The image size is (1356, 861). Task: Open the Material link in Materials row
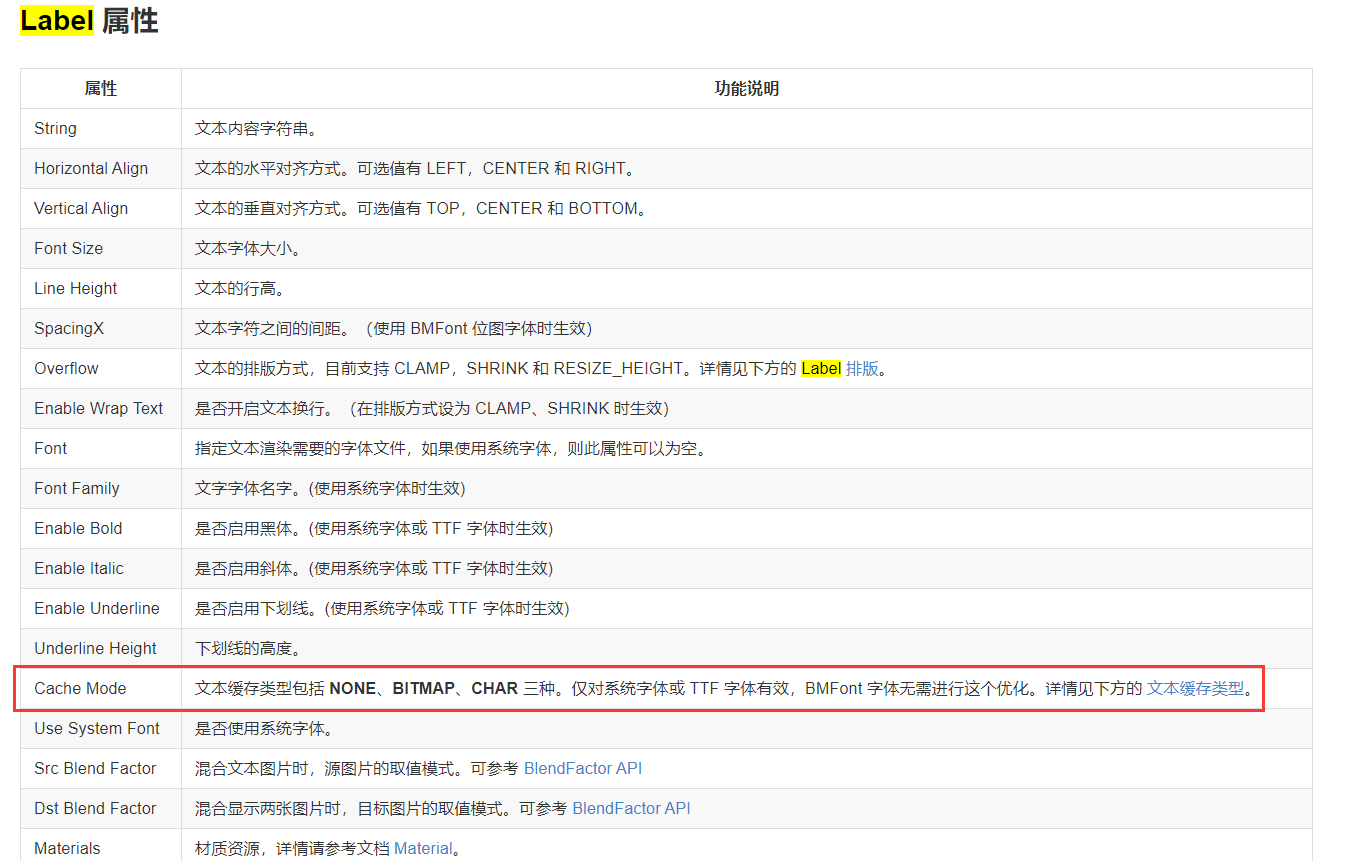tap(423, 848)
